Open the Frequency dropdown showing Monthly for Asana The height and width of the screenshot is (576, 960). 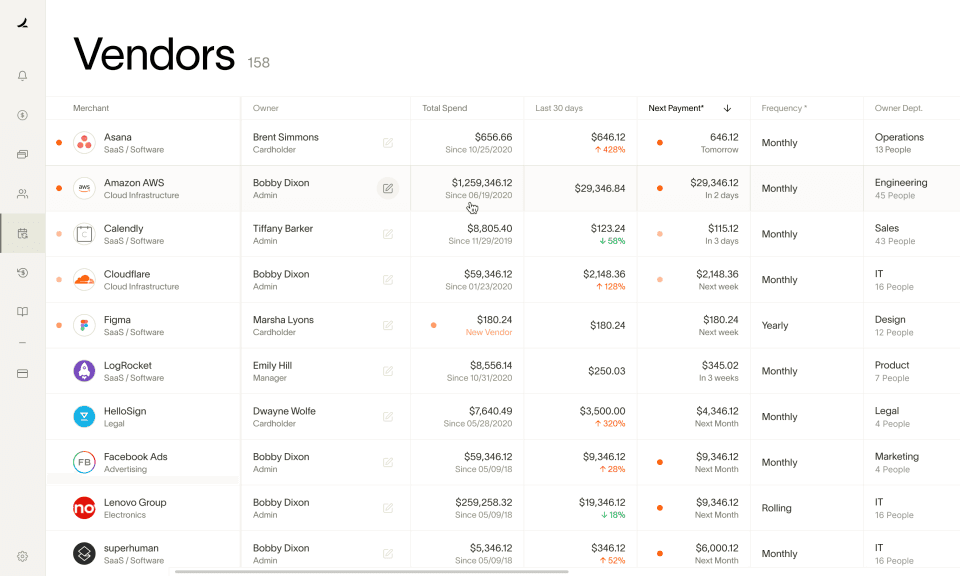coord(779,143)
